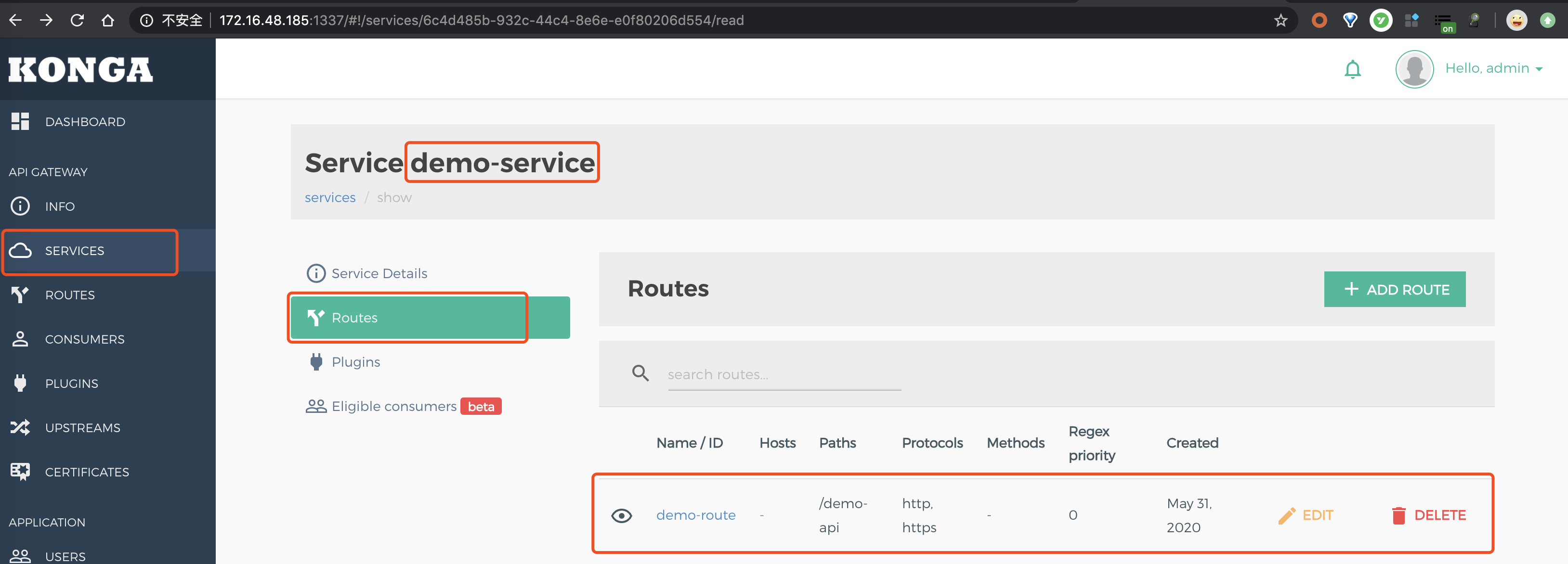Open the notifications bell icon
The height and width of the screenshot is (564, 1568).
coord(1352,69)
